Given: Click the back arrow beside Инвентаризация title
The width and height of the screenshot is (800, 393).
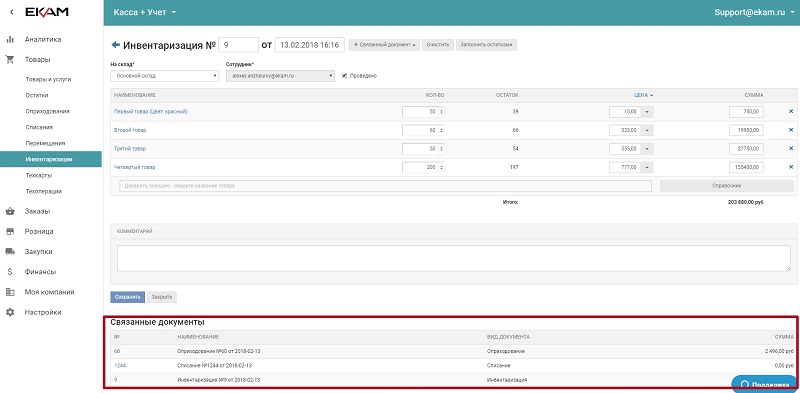Looking at the screenshot, I should 115,45.
